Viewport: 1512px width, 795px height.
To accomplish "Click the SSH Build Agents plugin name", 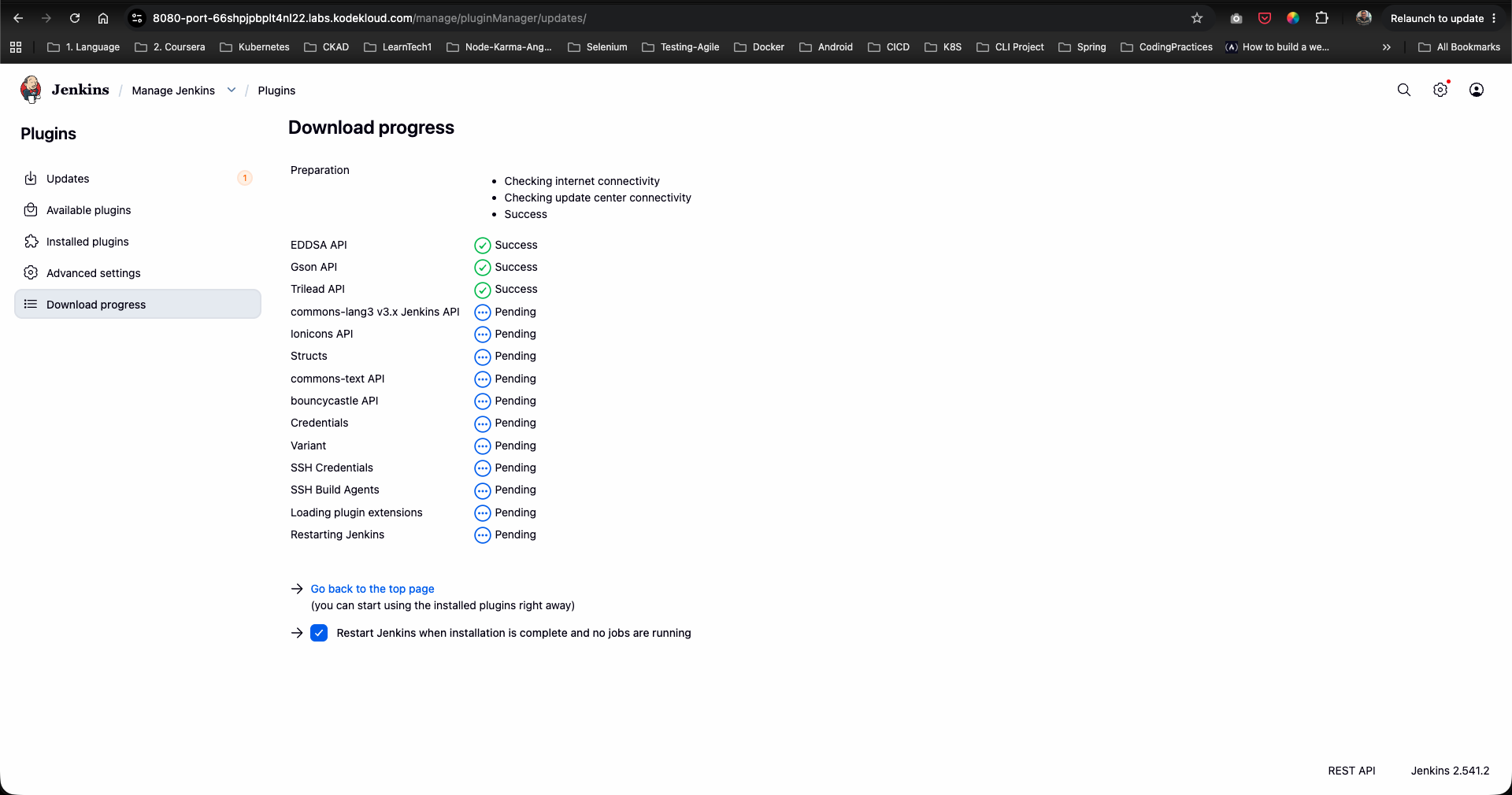I will click(x=335, y=490).
